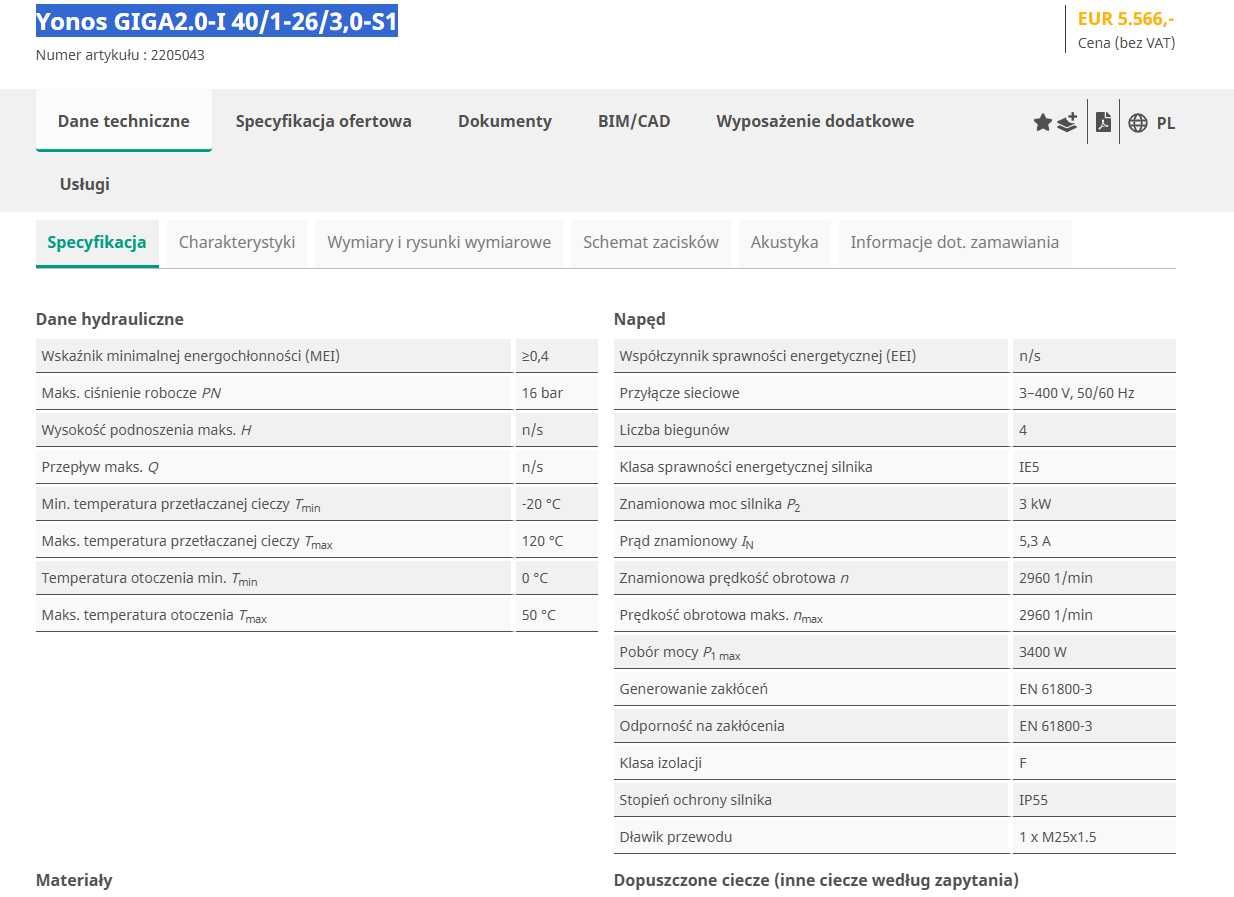Click the value '0 °C'

(x=535, y=578)
